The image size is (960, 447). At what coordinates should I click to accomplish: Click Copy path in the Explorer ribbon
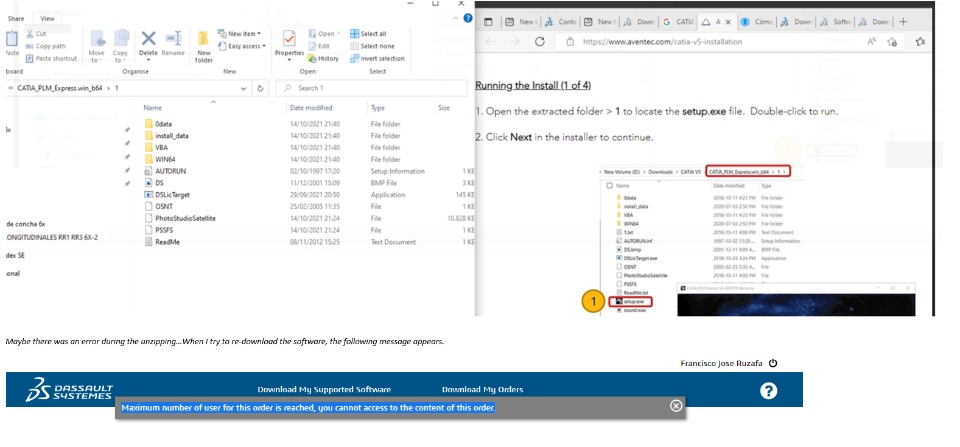click(x=46, y=46)
